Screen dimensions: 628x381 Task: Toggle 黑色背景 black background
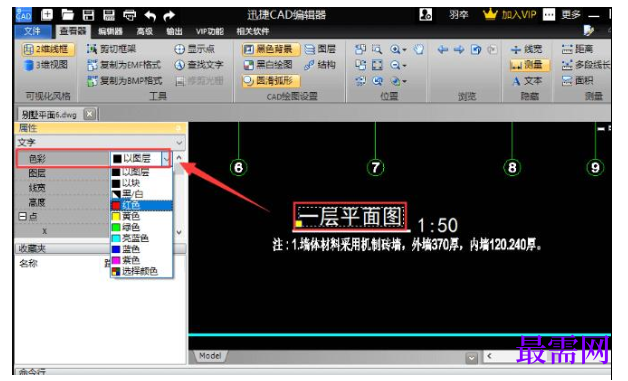point(271,49)
